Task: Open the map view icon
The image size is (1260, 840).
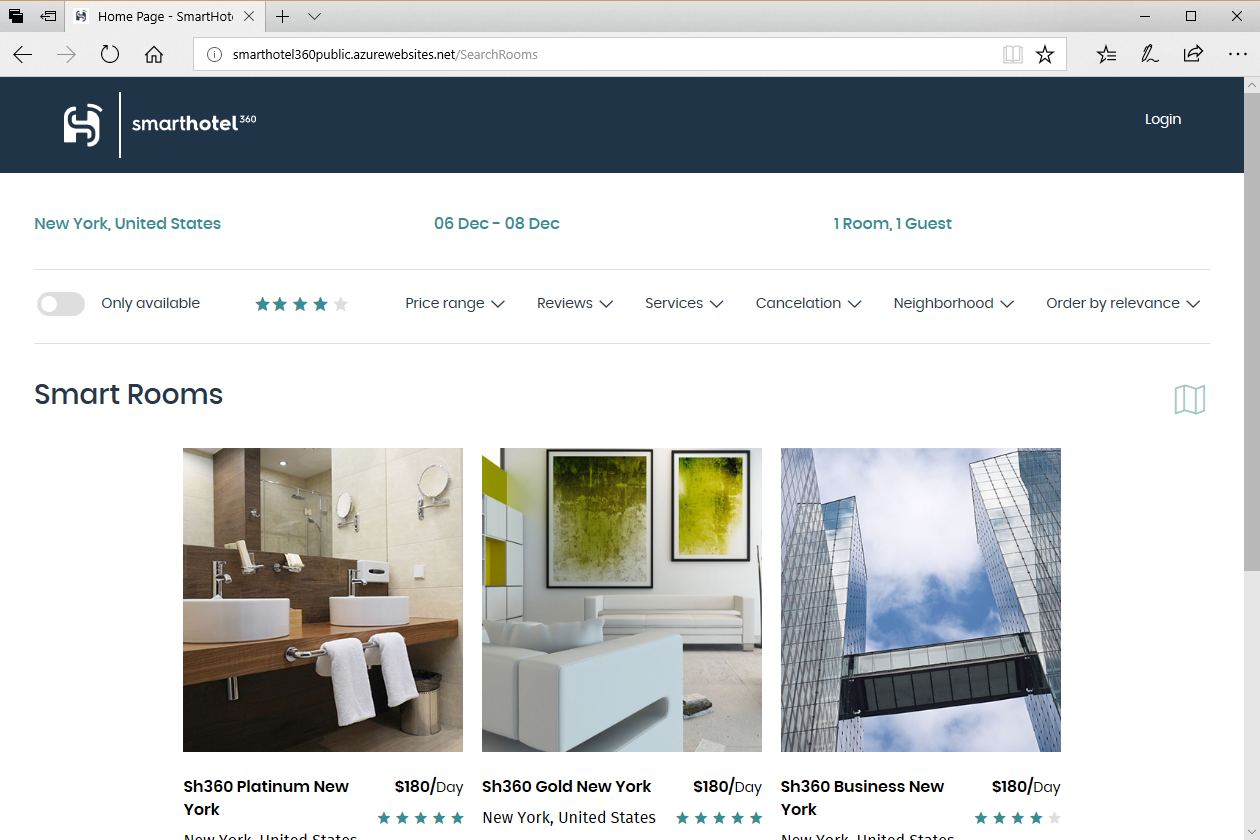Action: [1190, 399]
